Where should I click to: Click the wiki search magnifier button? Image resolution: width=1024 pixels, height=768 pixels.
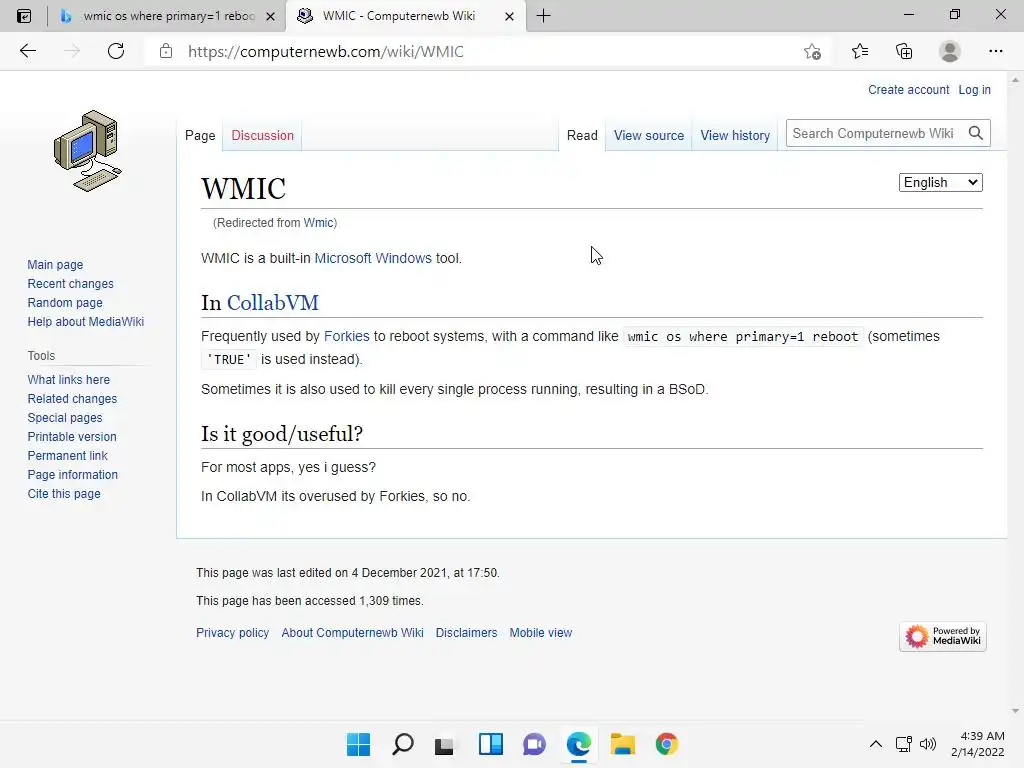pos(976,133)
